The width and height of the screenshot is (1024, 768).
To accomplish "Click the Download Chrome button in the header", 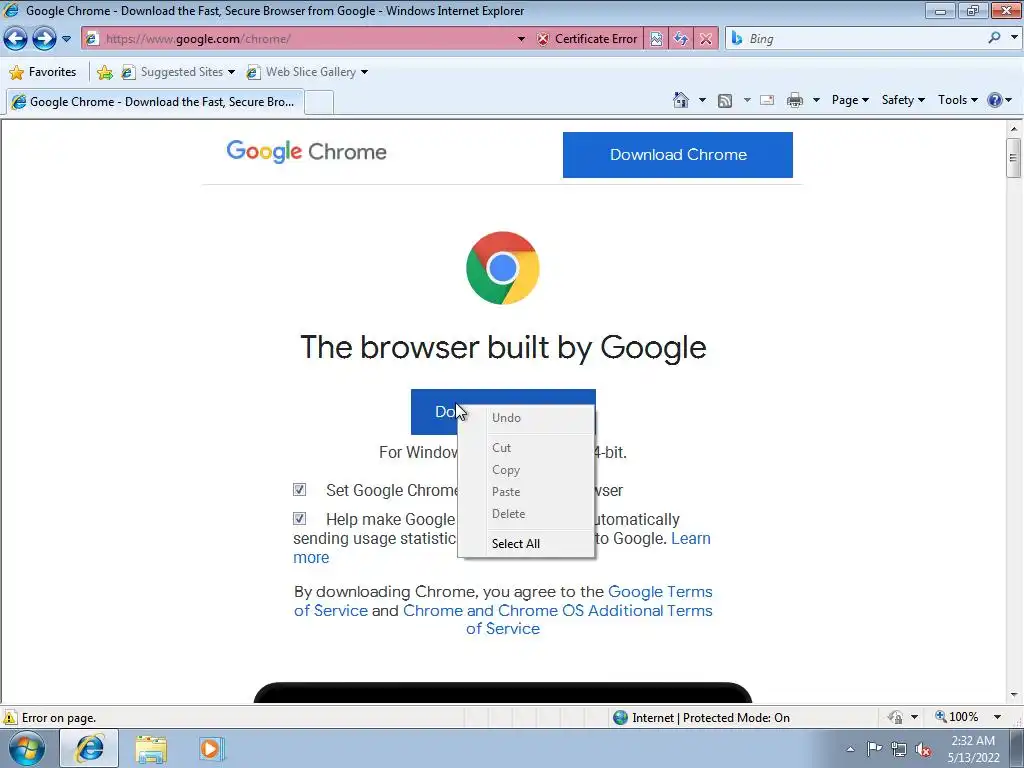I will tap(678, 155).
